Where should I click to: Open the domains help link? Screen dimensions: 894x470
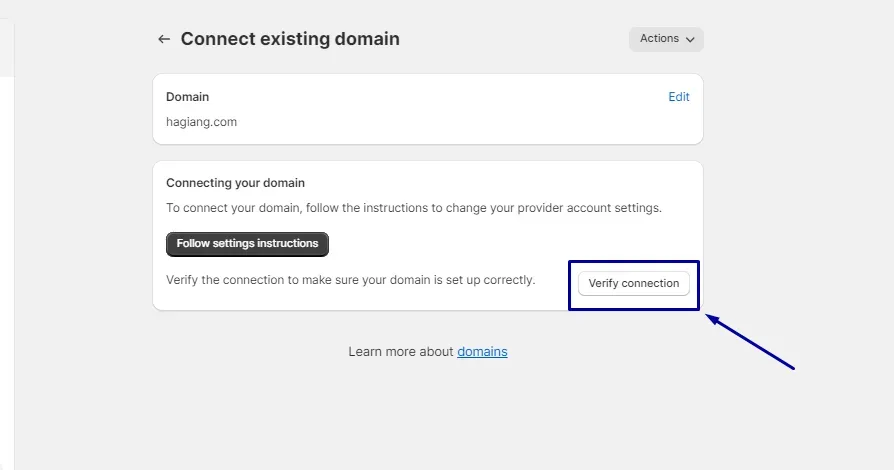click(x=482, y=352)
